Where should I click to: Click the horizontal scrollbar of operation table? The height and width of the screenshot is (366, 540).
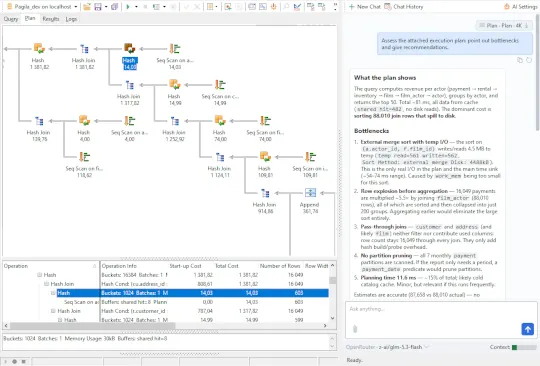coord(92,325)
